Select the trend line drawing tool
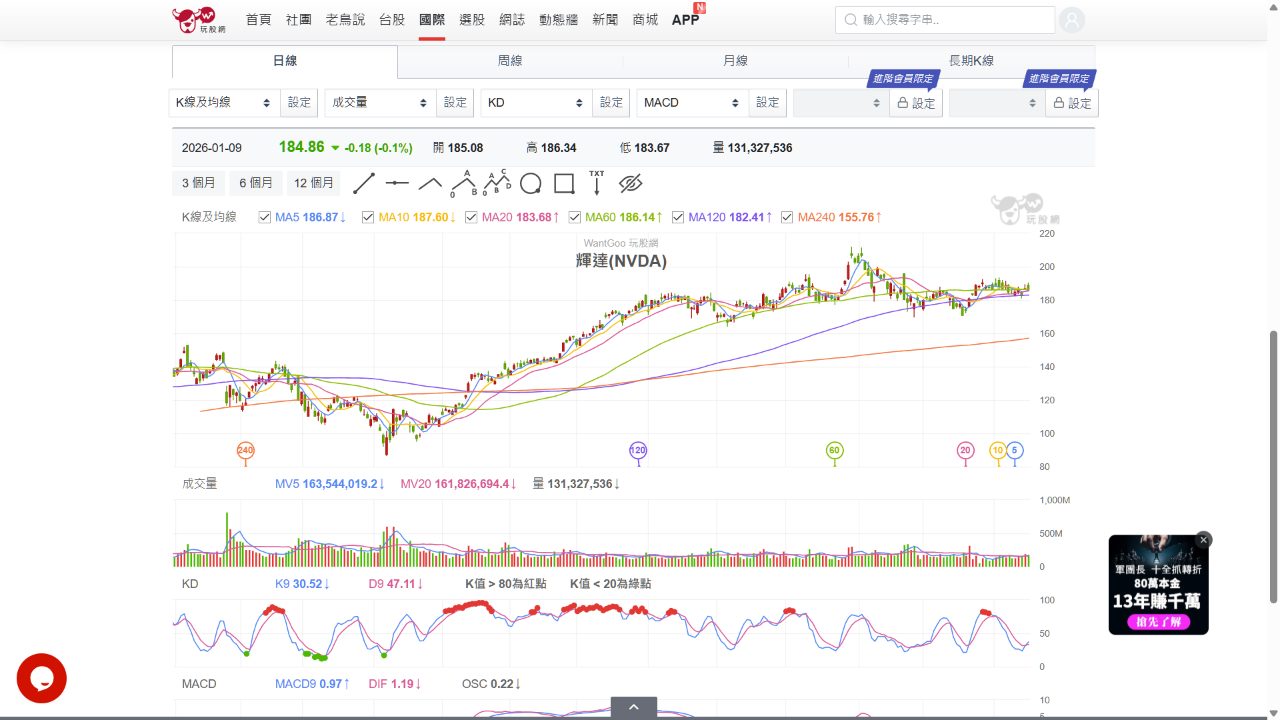The image size is (1280, 720). [x=363, y=183]
